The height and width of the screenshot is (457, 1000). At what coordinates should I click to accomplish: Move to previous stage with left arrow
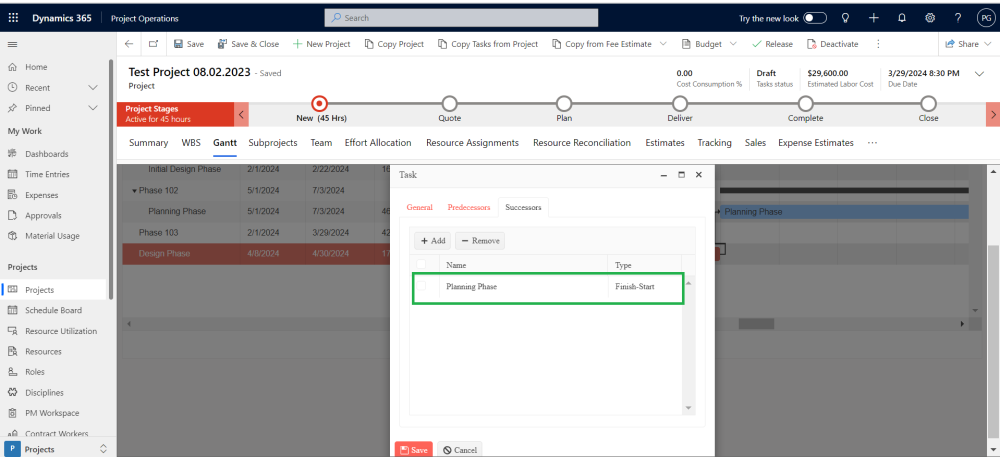click(x=241, y=115)
